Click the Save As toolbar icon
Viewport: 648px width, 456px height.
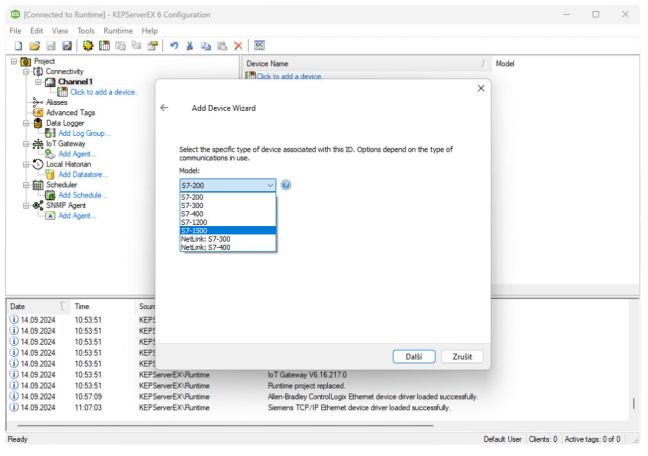point(67,46)
